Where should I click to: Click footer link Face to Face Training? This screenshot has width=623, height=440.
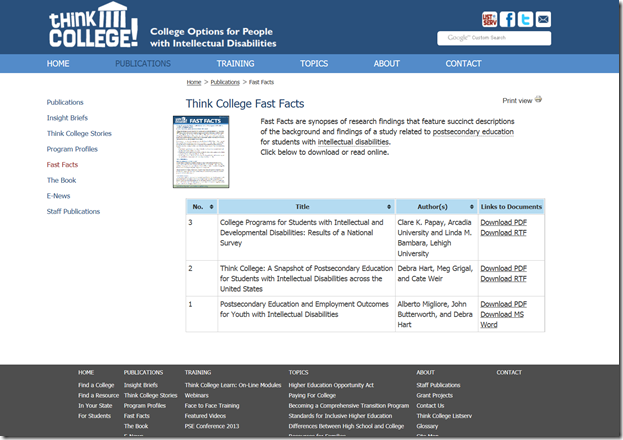pyautogui.click(x=212, y=406)
